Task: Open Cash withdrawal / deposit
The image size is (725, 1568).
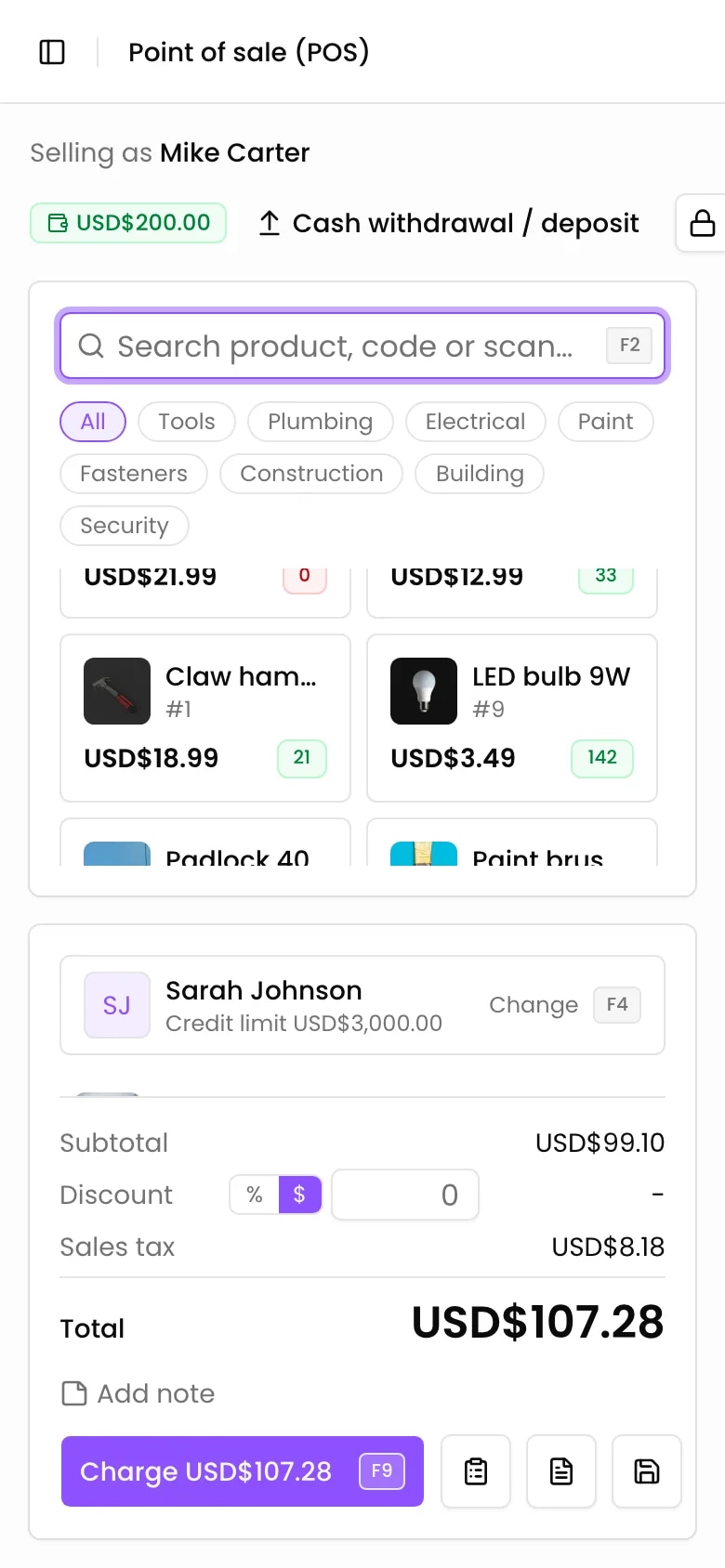Action: click(x=448, y=223)
